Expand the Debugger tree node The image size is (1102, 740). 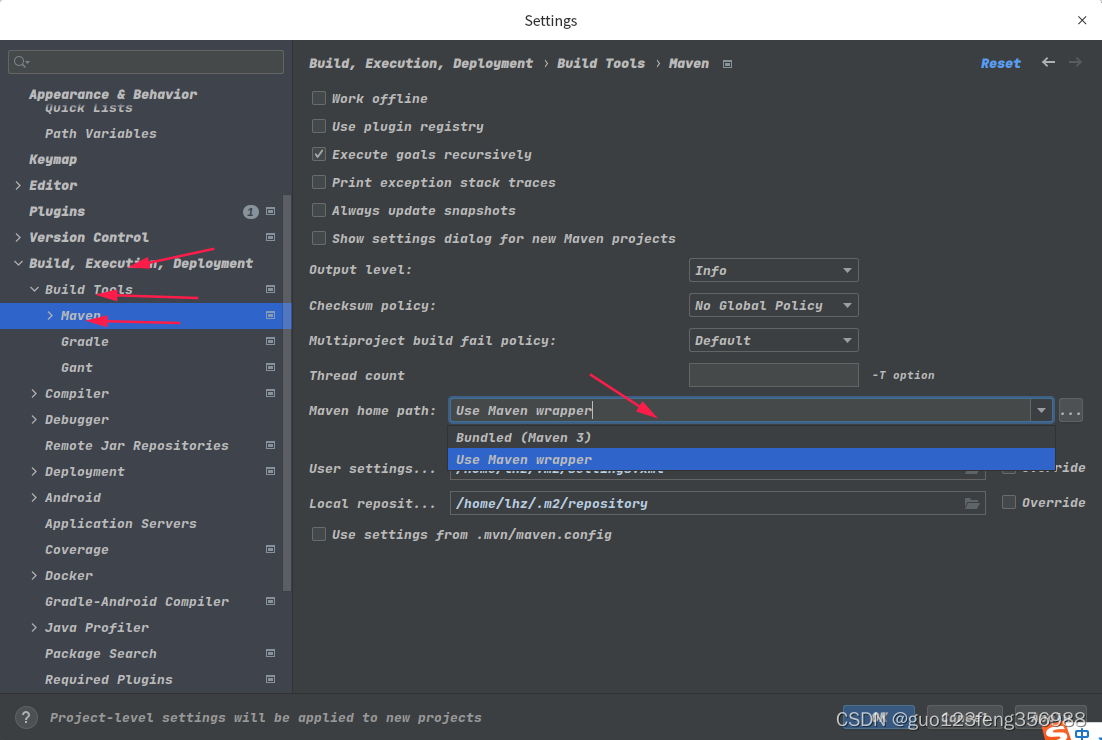[x=34, y=419]
